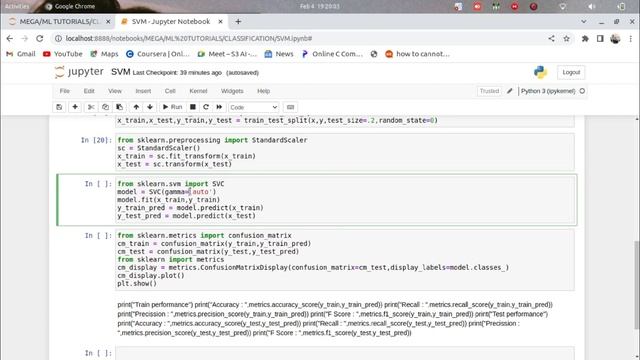Save notebook with the floppy disk icon
The height and width of the screenshot is (360, 640).
59,107
